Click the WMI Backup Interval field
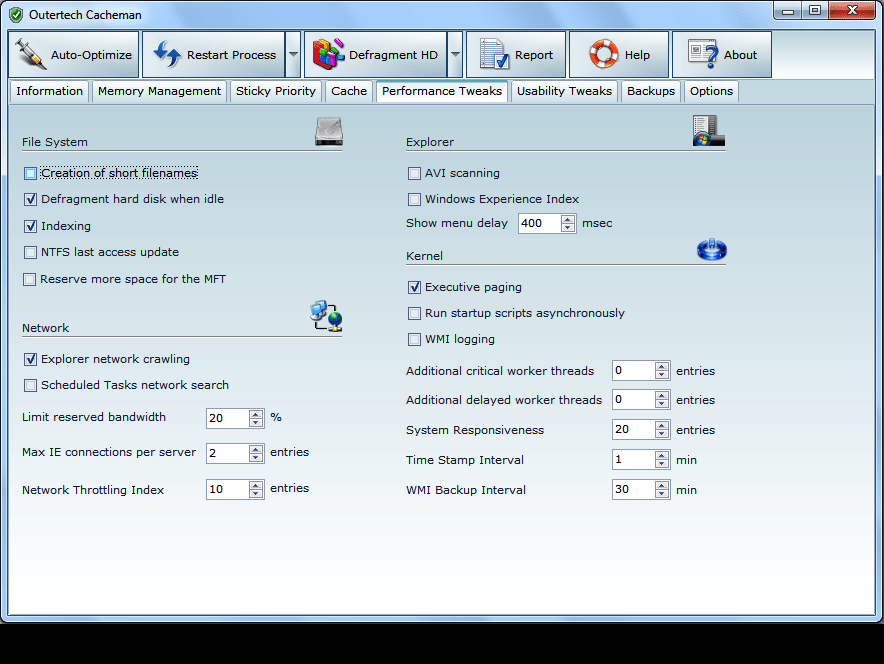Image resolution: width=884 pixels, height=664 pixels. click(x=634, y=489)
